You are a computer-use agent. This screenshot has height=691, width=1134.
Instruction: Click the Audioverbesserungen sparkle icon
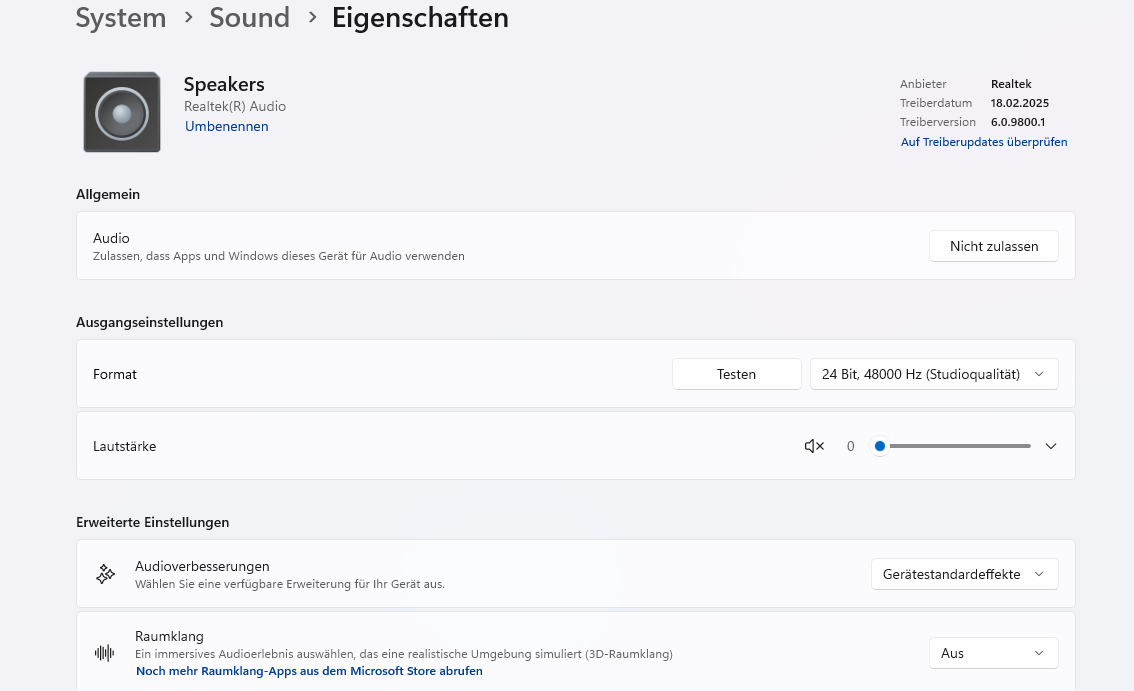click(x=106, y=574)
